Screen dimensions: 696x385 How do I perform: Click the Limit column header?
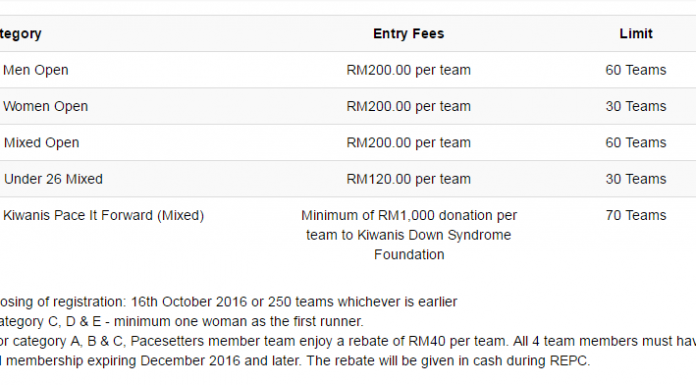click(x=636, y=34)
